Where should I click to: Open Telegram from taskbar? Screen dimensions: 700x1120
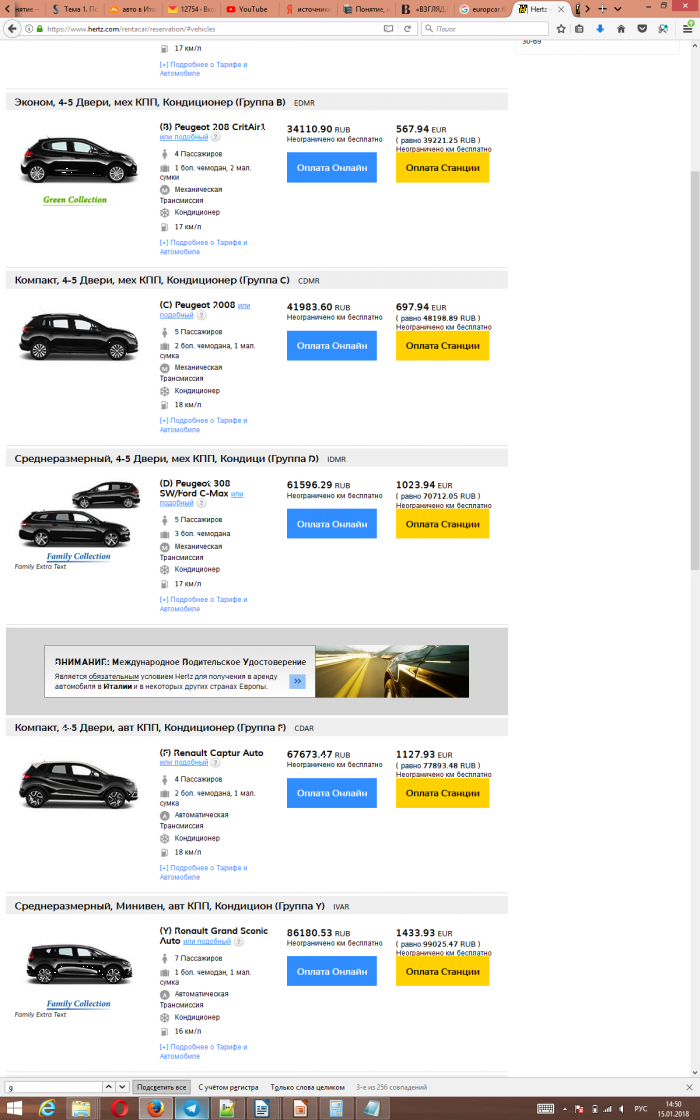[x=191, y=1108]
